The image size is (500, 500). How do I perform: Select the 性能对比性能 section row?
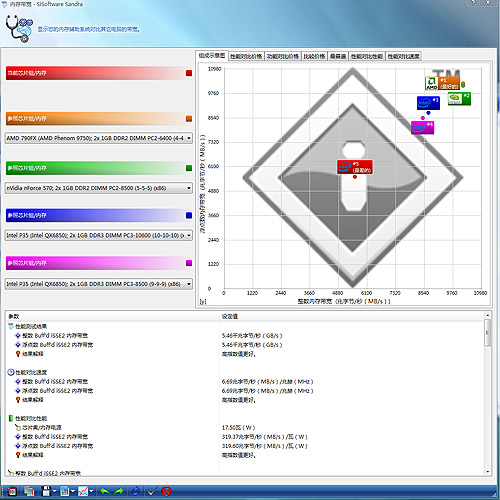(245, 418)
